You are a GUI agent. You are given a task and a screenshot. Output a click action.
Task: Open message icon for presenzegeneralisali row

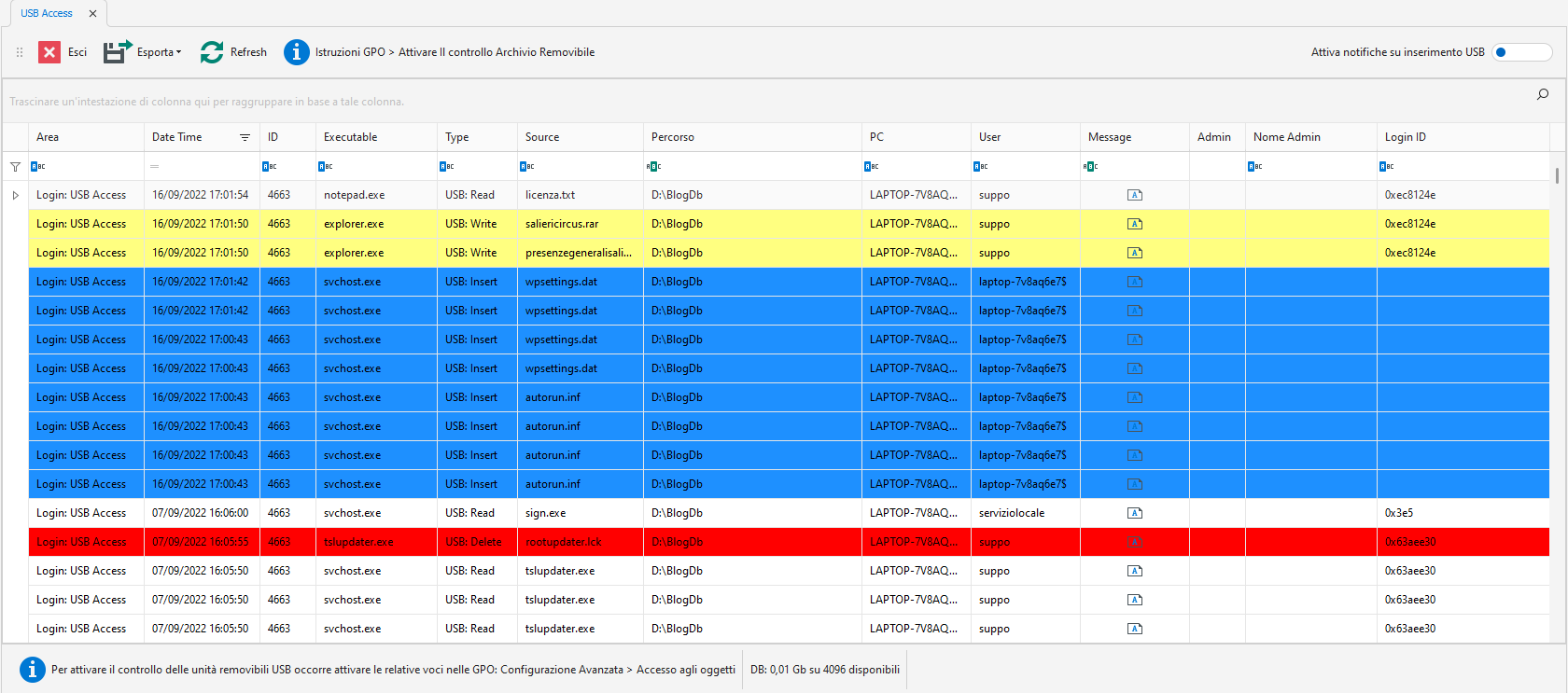click(1134, 253)
